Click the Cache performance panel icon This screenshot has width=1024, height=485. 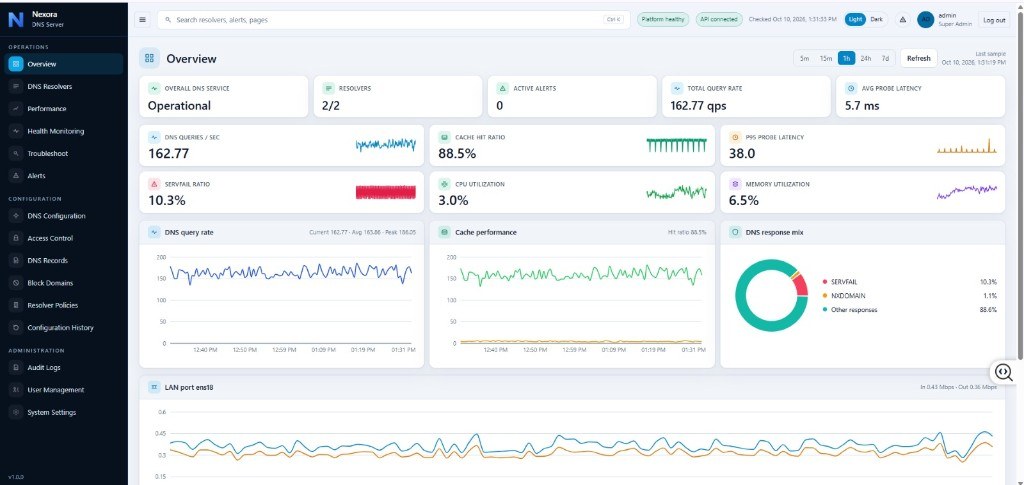click(444, 232)
